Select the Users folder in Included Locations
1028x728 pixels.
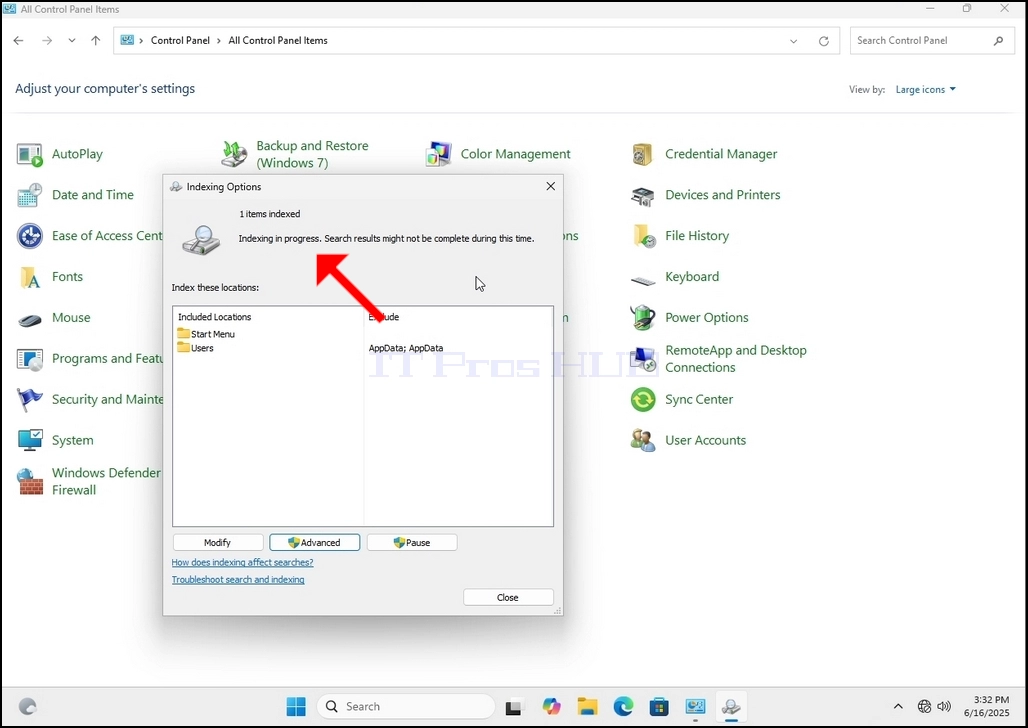(x=195, y=348)
